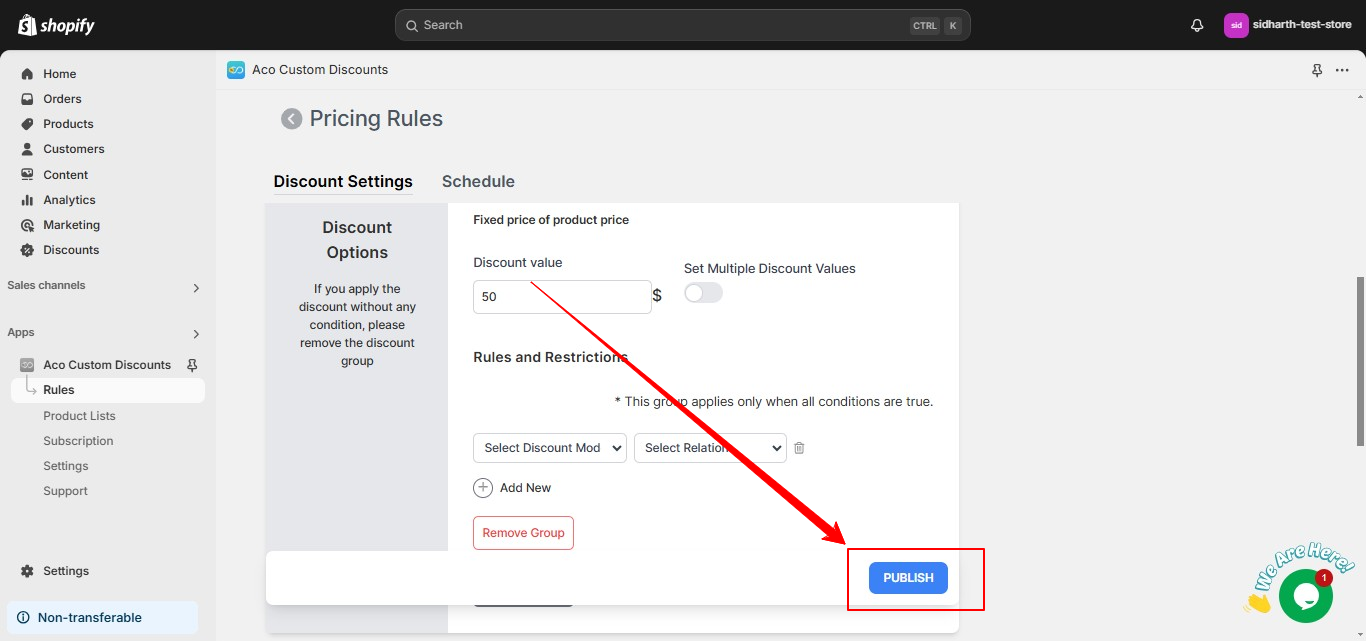Click the plus icon for Add New
This screenshot has height=641, width=1366.
(x=483, y=488)
